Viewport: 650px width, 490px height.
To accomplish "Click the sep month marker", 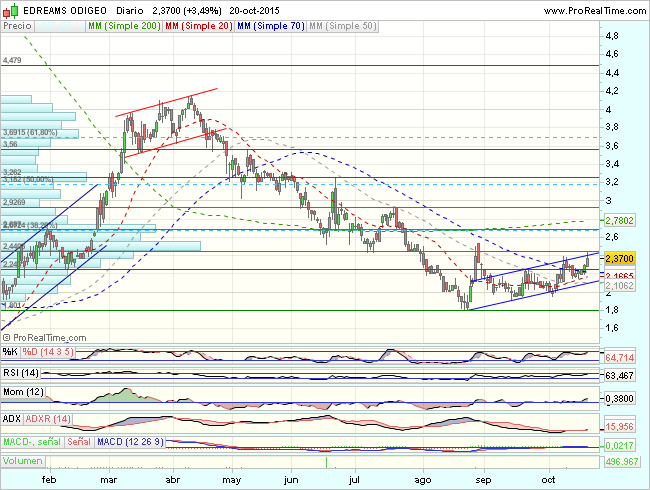I will tap(483, 480).
